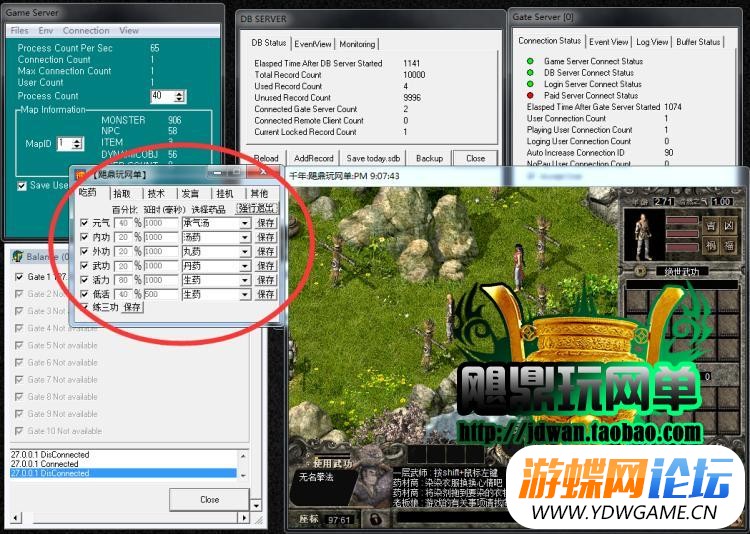The height and width of the screenshot is (534, 750).
Task: Click the 凶 button in game panel
Action: pyautogui.click(x=729, y=226)
